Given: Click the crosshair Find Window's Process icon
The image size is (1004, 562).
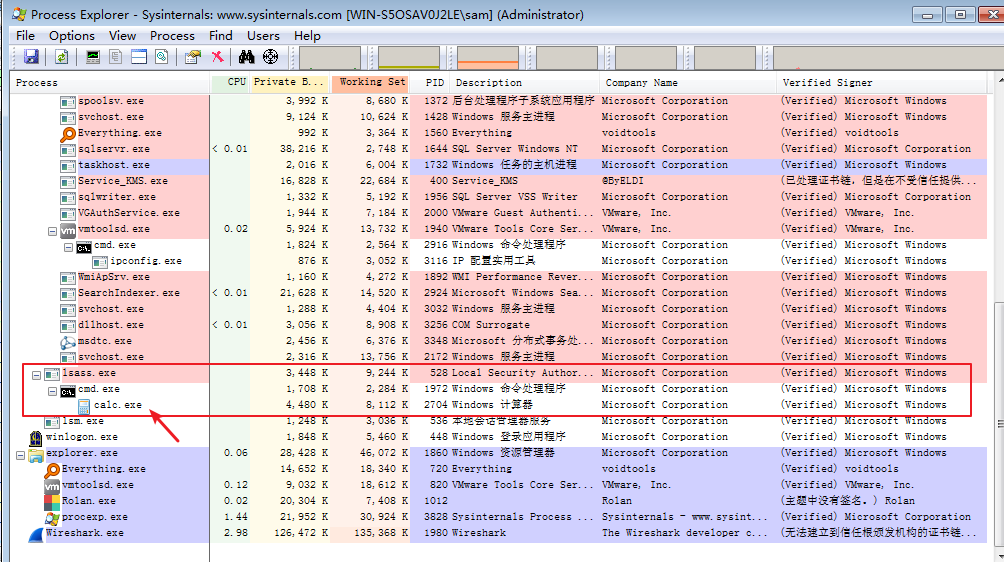Looking at the screenshot, I should [271, 57].
